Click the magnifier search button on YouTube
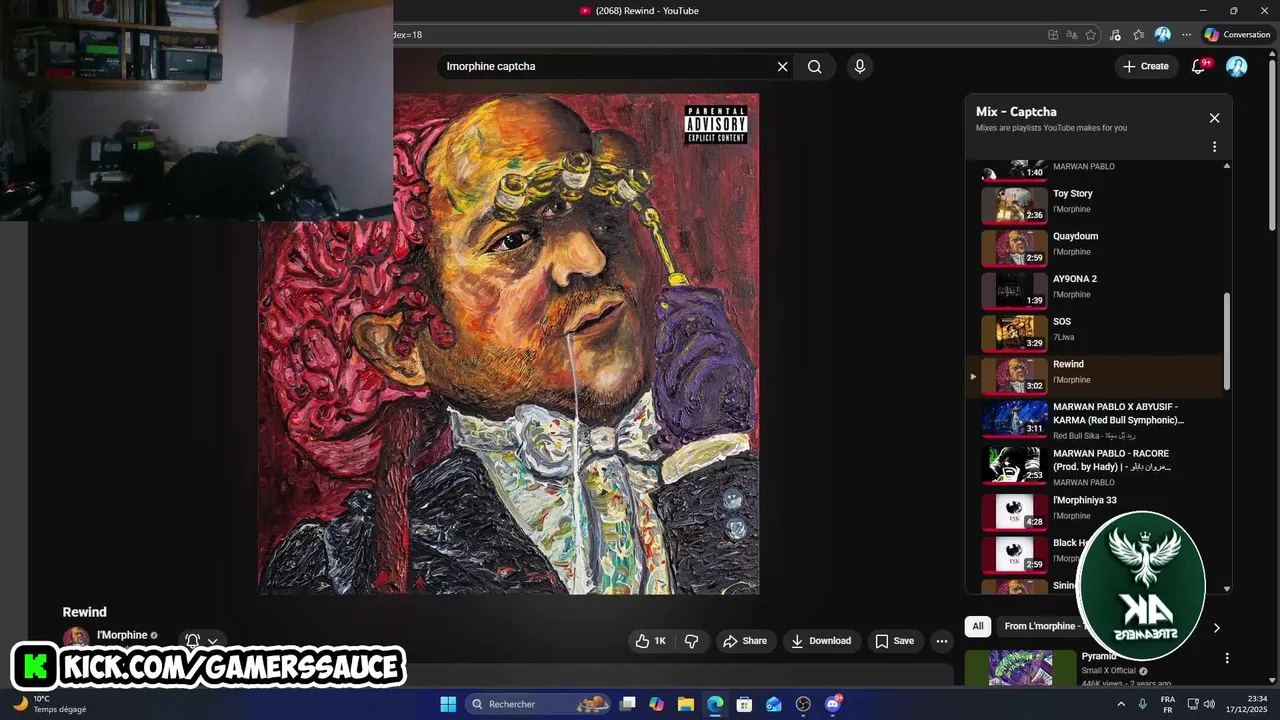Screen dimensions: 1280x720 tap(815, 67)
